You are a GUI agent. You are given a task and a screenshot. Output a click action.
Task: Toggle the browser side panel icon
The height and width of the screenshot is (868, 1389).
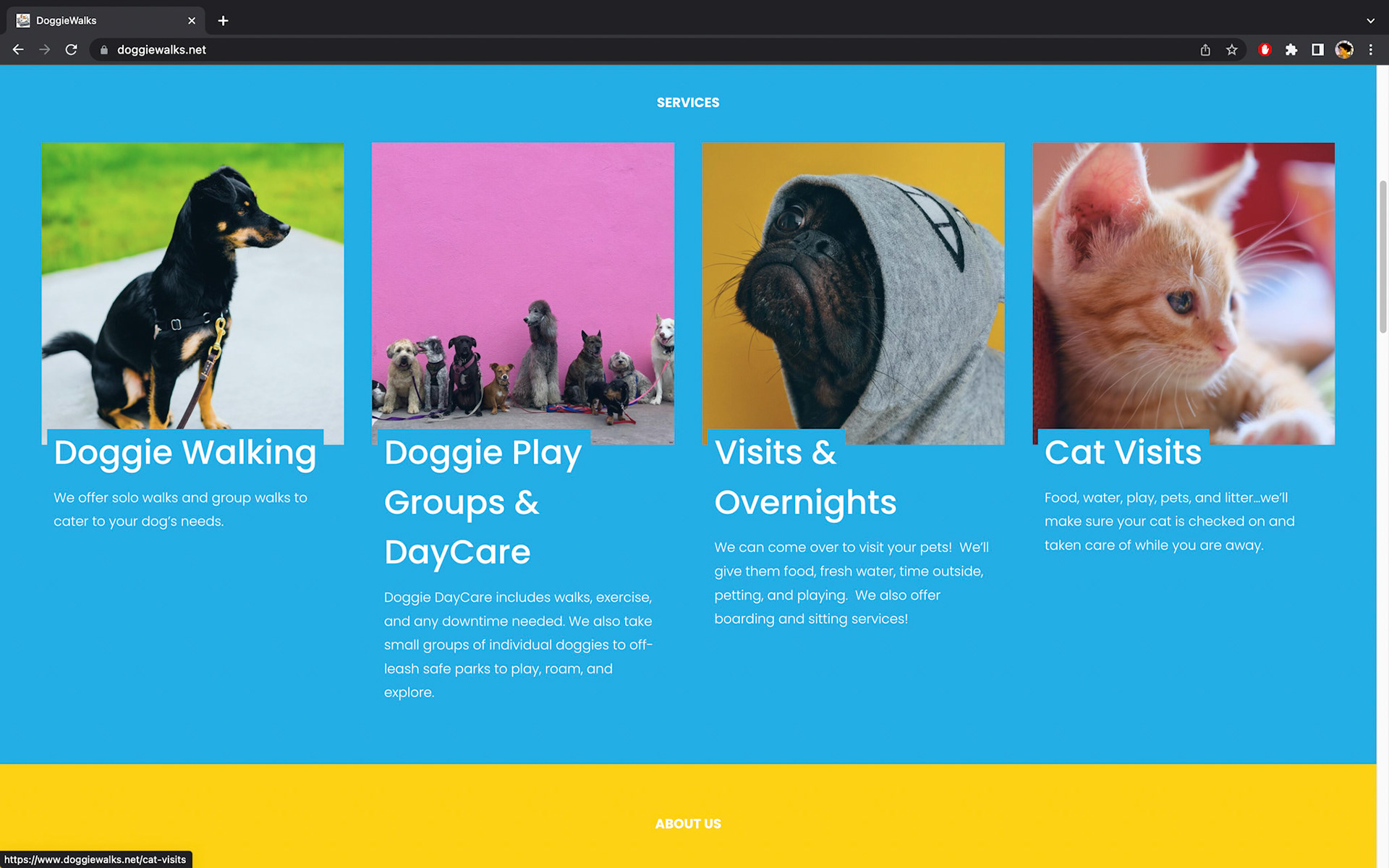pyautogui.click(x=1317, y=50)
